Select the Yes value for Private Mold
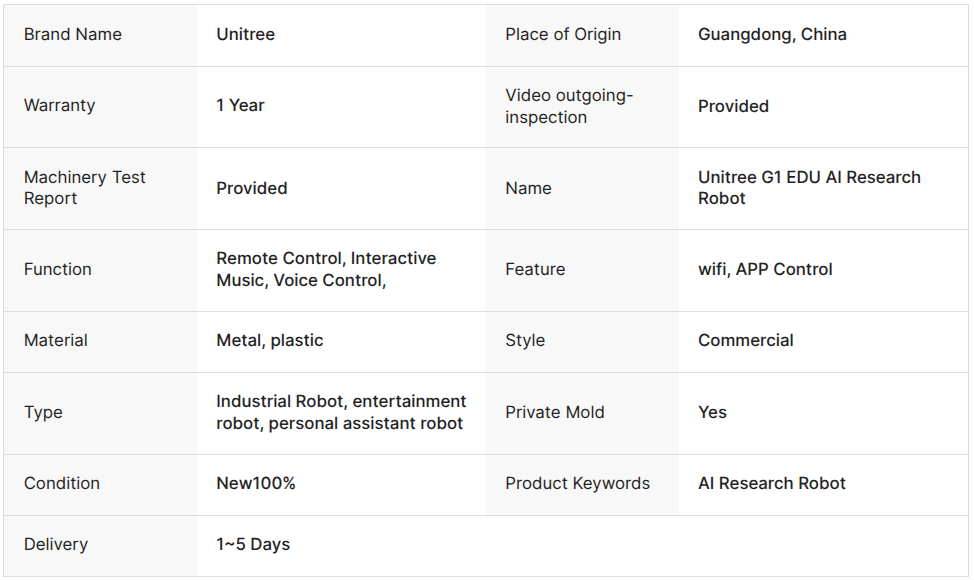This screenshot has width=974, height=580. click(712, 412)
